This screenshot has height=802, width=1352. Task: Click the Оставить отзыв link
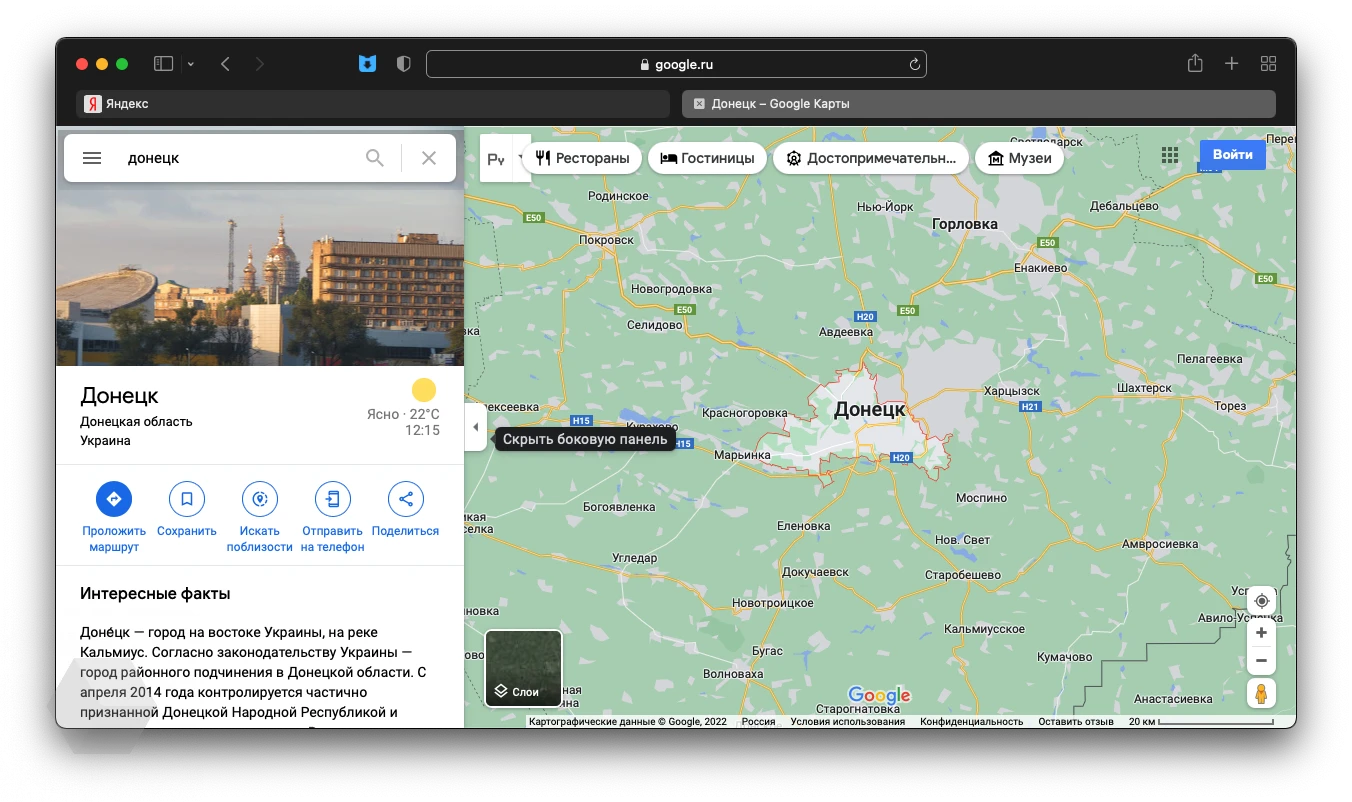coord(1076,721)
